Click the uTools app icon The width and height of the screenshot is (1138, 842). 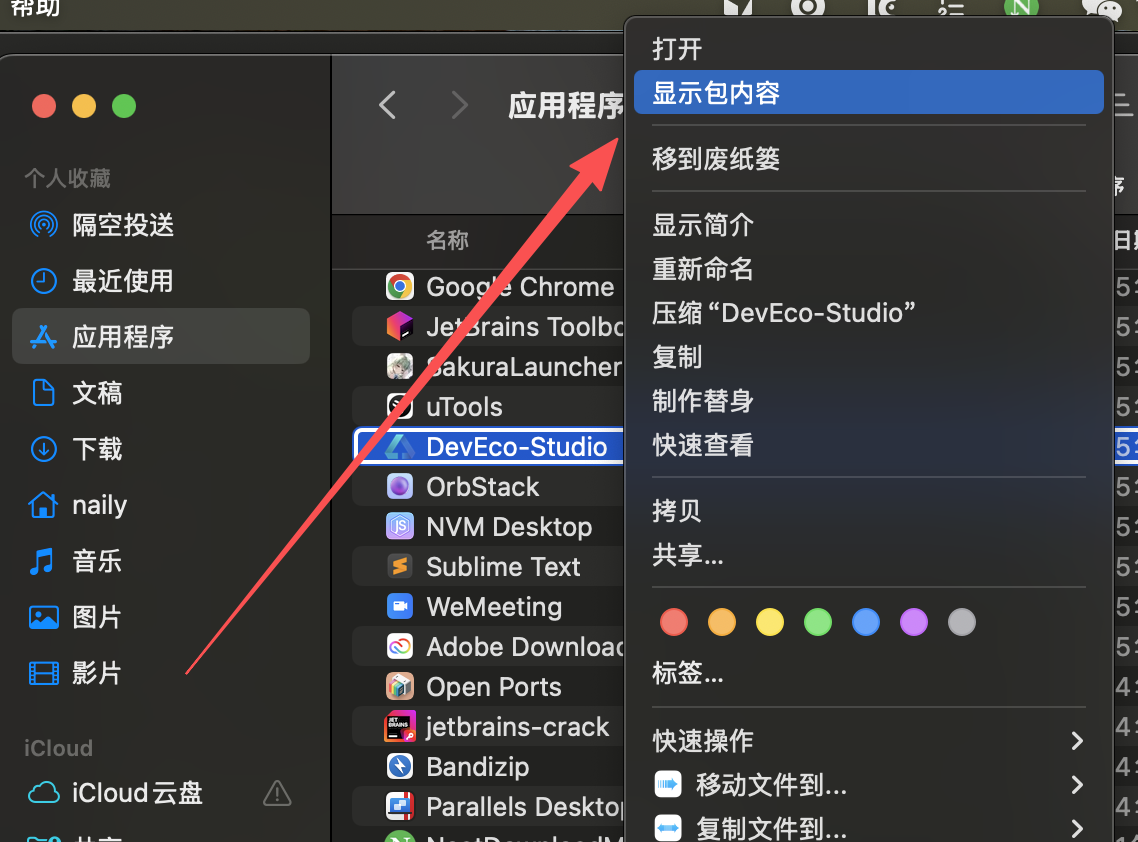click(x=400, y=407)
